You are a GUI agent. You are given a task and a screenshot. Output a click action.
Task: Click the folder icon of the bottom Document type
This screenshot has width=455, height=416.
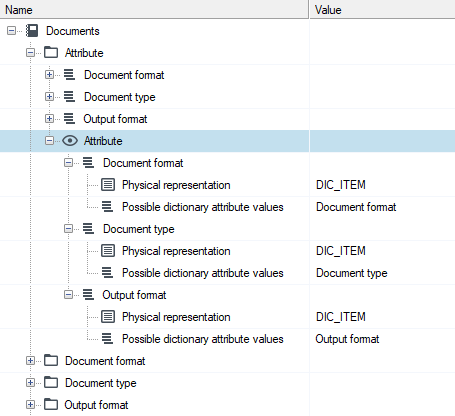coord(51,382)
